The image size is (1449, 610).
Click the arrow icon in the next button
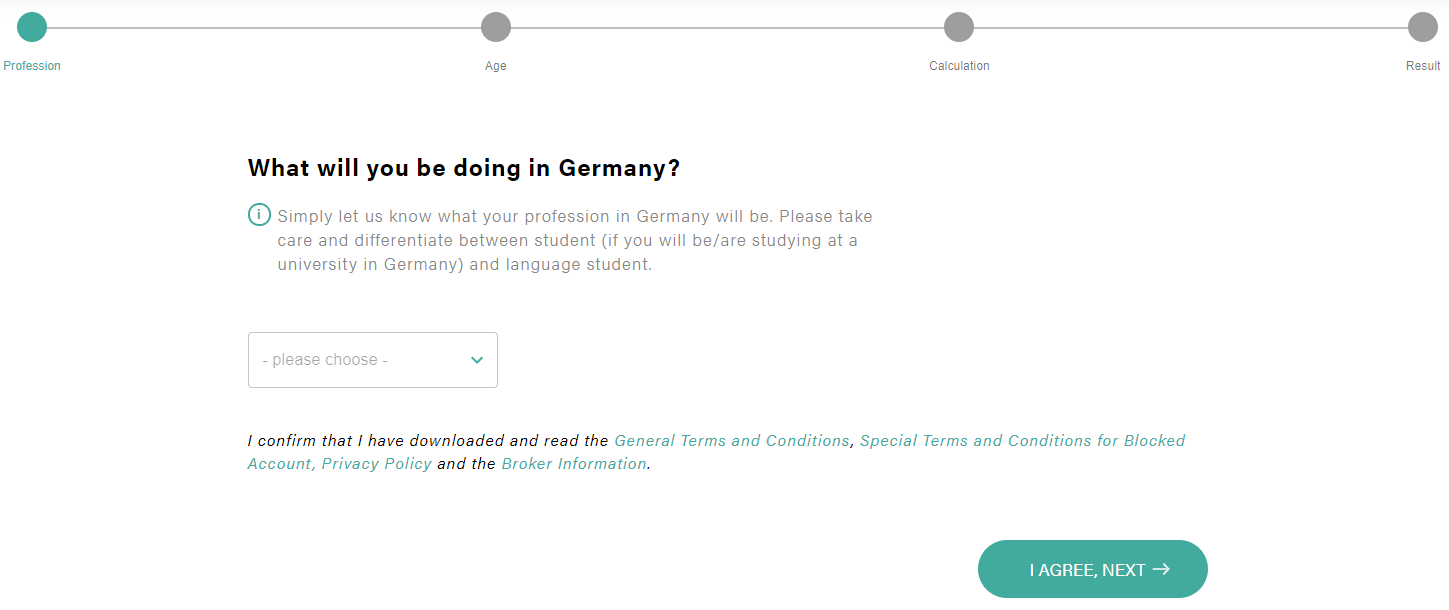(1161, 569)
